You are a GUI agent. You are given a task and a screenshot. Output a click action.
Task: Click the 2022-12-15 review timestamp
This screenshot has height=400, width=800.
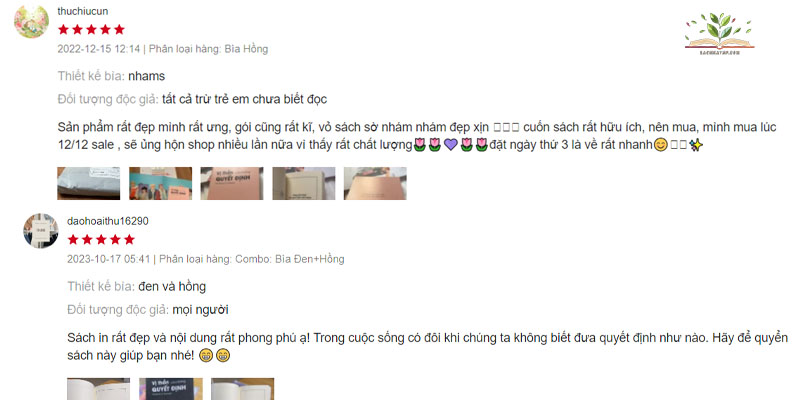[x=98, y=49]
